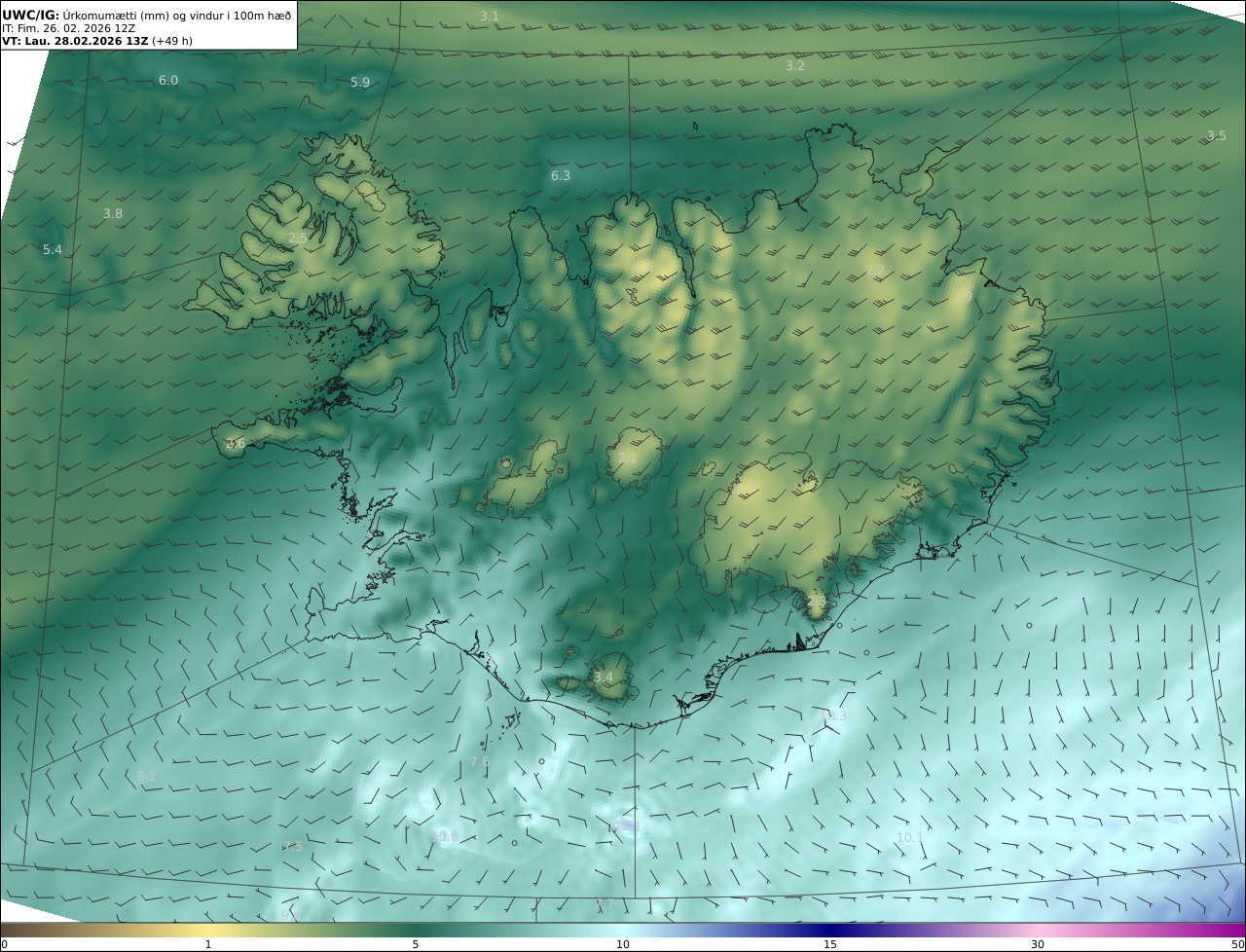The width and height of the screenshot is (1246, 952).
Task: Click the 2.6 value label
Action: click(236, 443)
